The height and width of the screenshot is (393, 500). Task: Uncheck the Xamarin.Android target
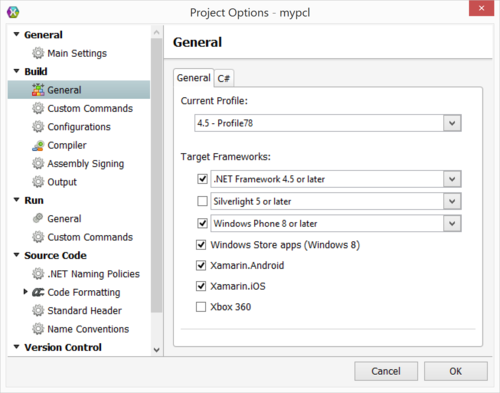click(x=201, y=265)
